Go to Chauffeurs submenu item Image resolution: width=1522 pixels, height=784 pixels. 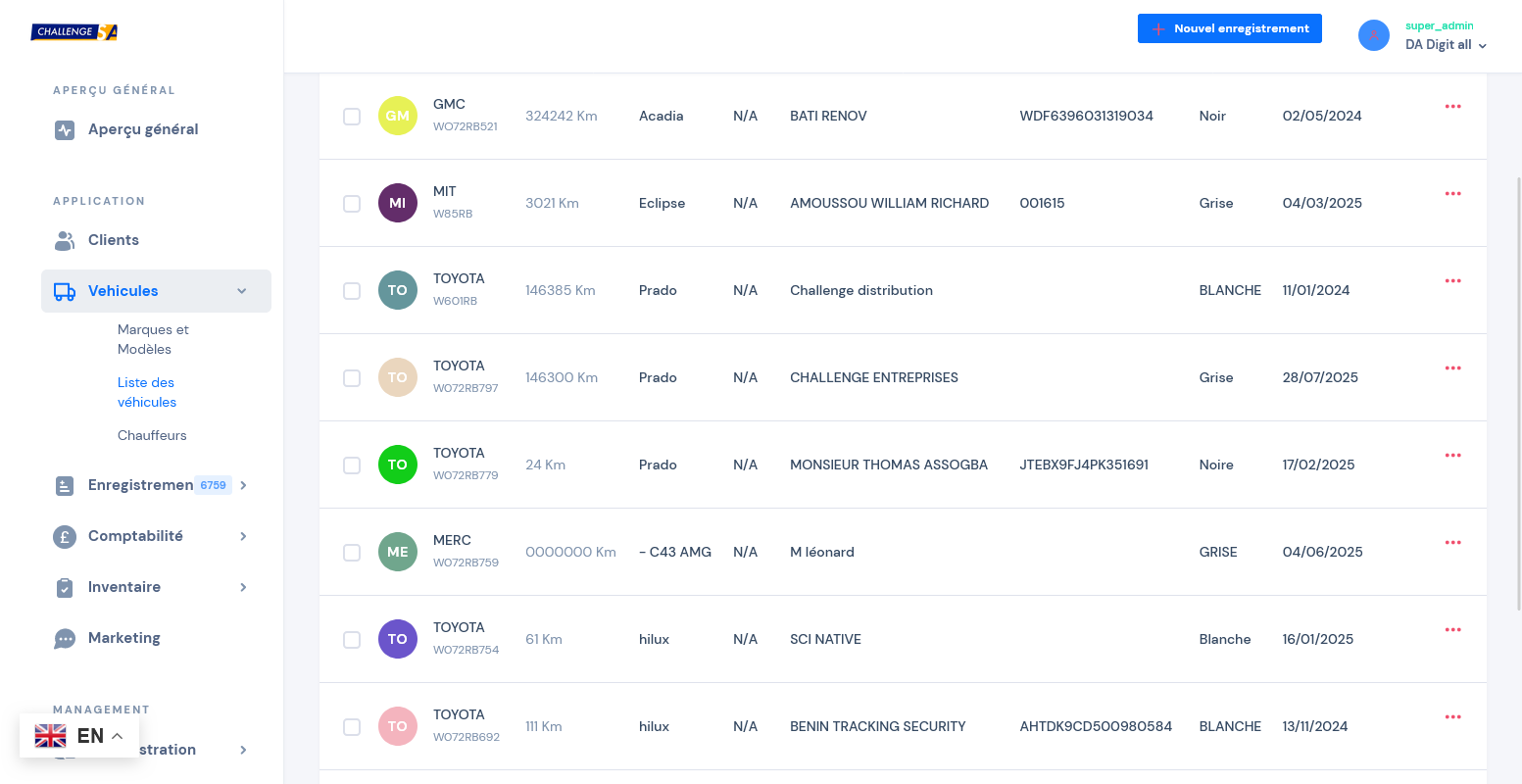click(x=152, y=435)
